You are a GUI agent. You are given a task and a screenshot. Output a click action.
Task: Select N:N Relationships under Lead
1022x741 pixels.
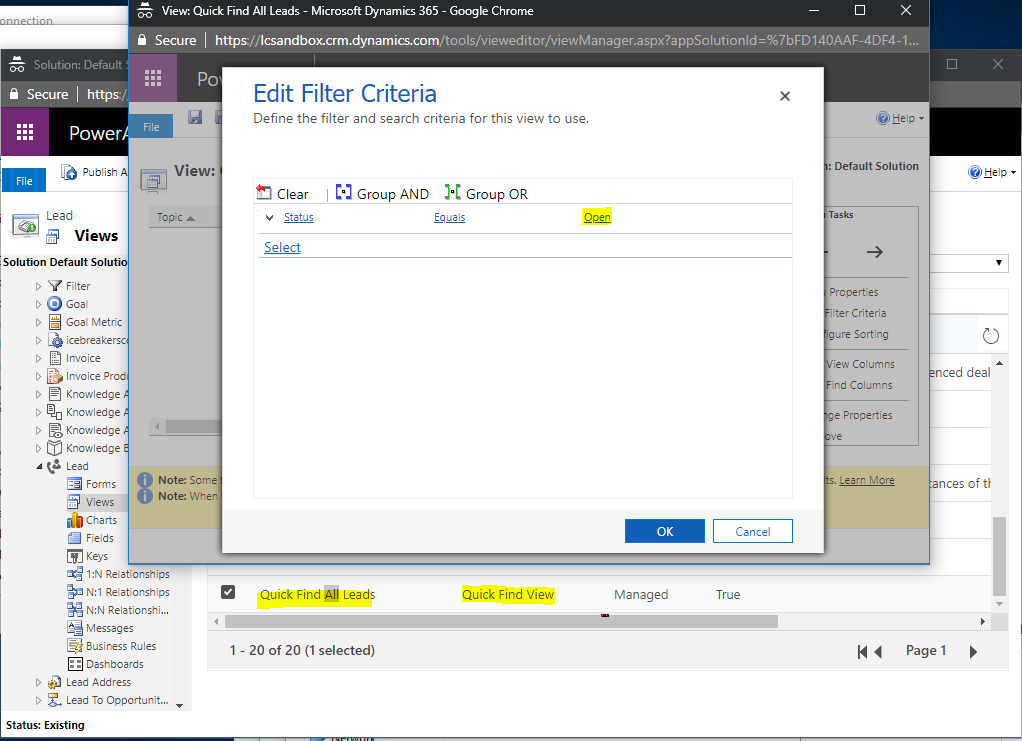point(128,610)
